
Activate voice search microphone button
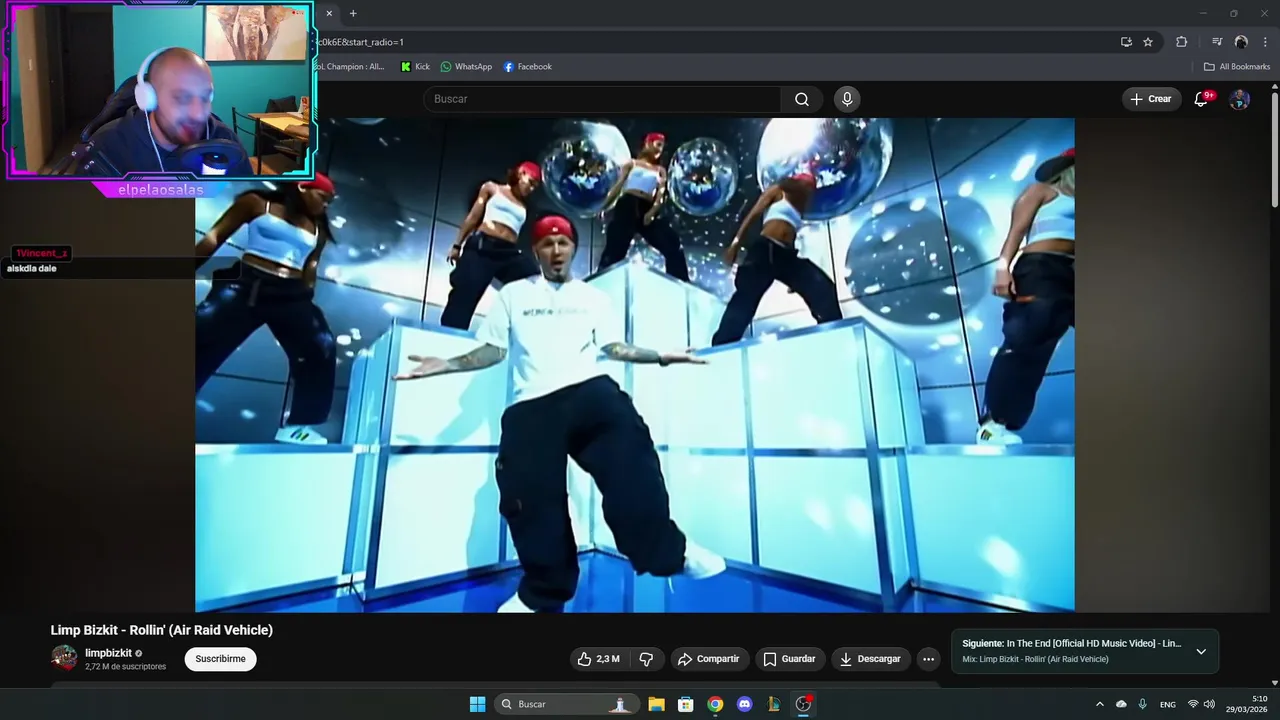[847, 99]
